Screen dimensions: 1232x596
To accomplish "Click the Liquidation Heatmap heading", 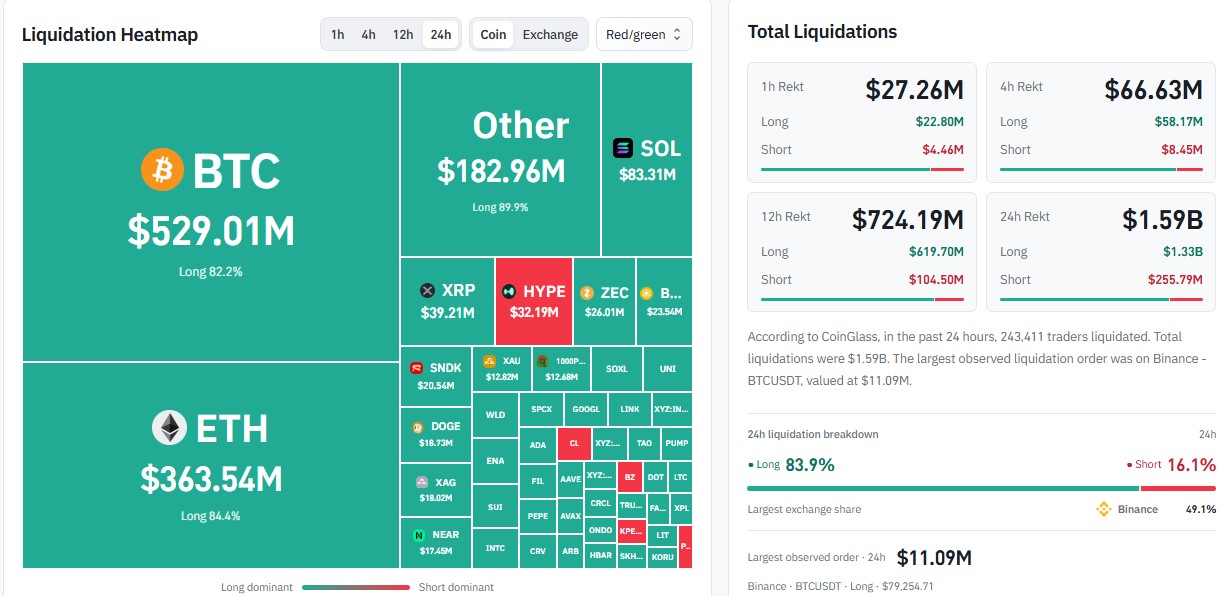I will pyautogui.click(x=110, y=35).
